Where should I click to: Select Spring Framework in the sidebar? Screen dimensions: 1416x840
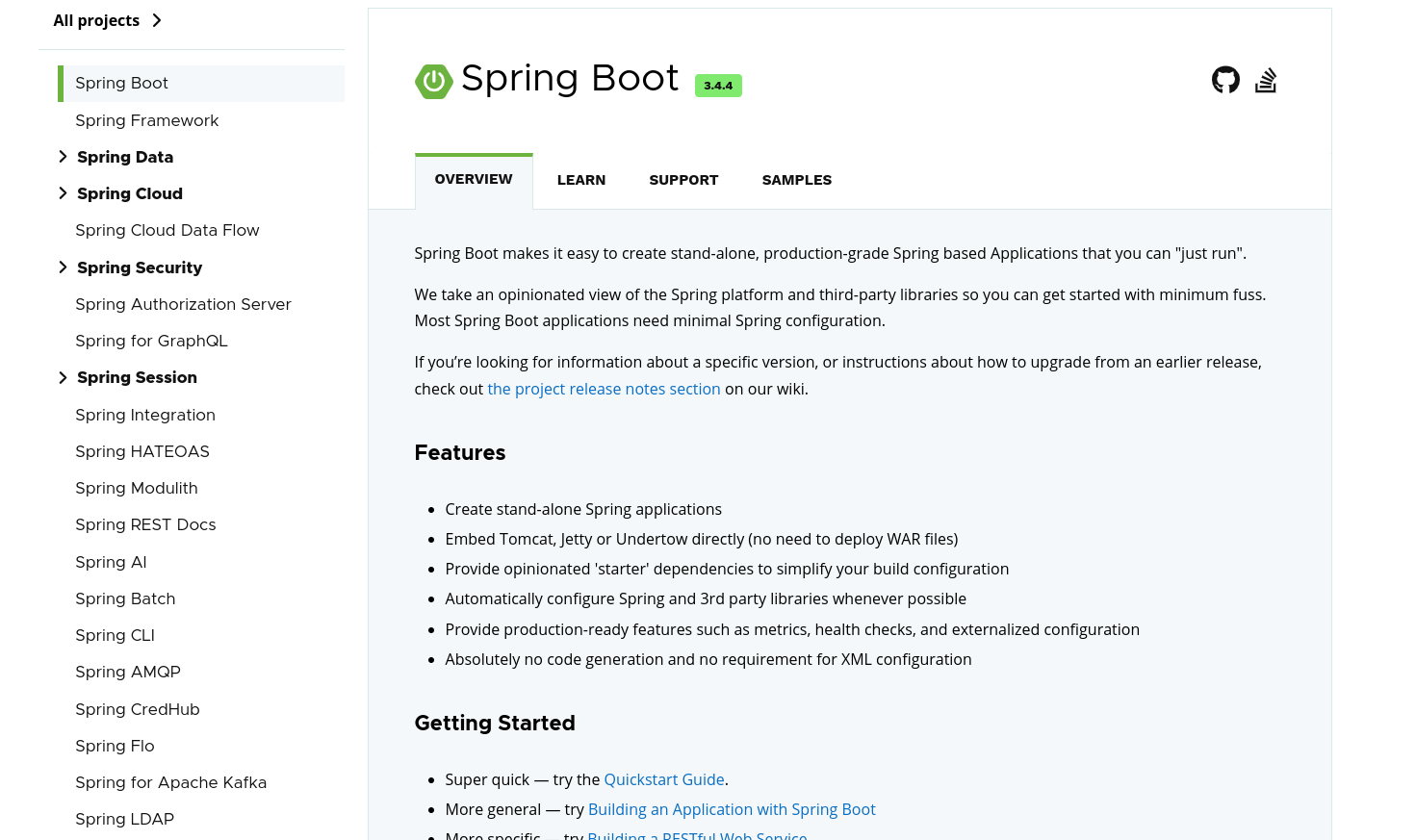tap(147, 120)
